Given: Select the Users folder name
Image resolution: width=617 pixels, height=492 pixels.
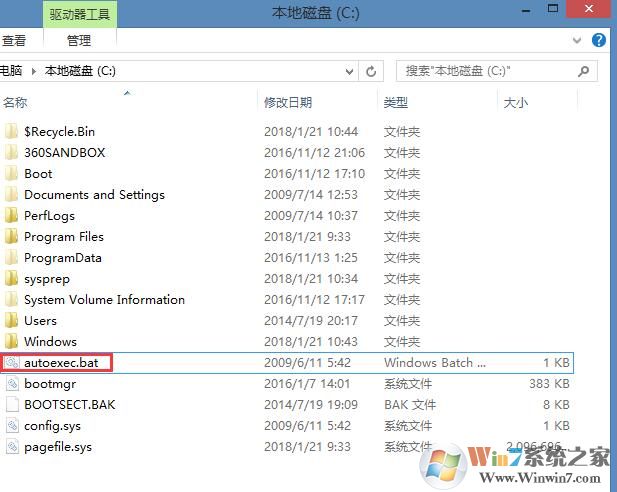Looking at the screenshot, I should pos(40,321).
